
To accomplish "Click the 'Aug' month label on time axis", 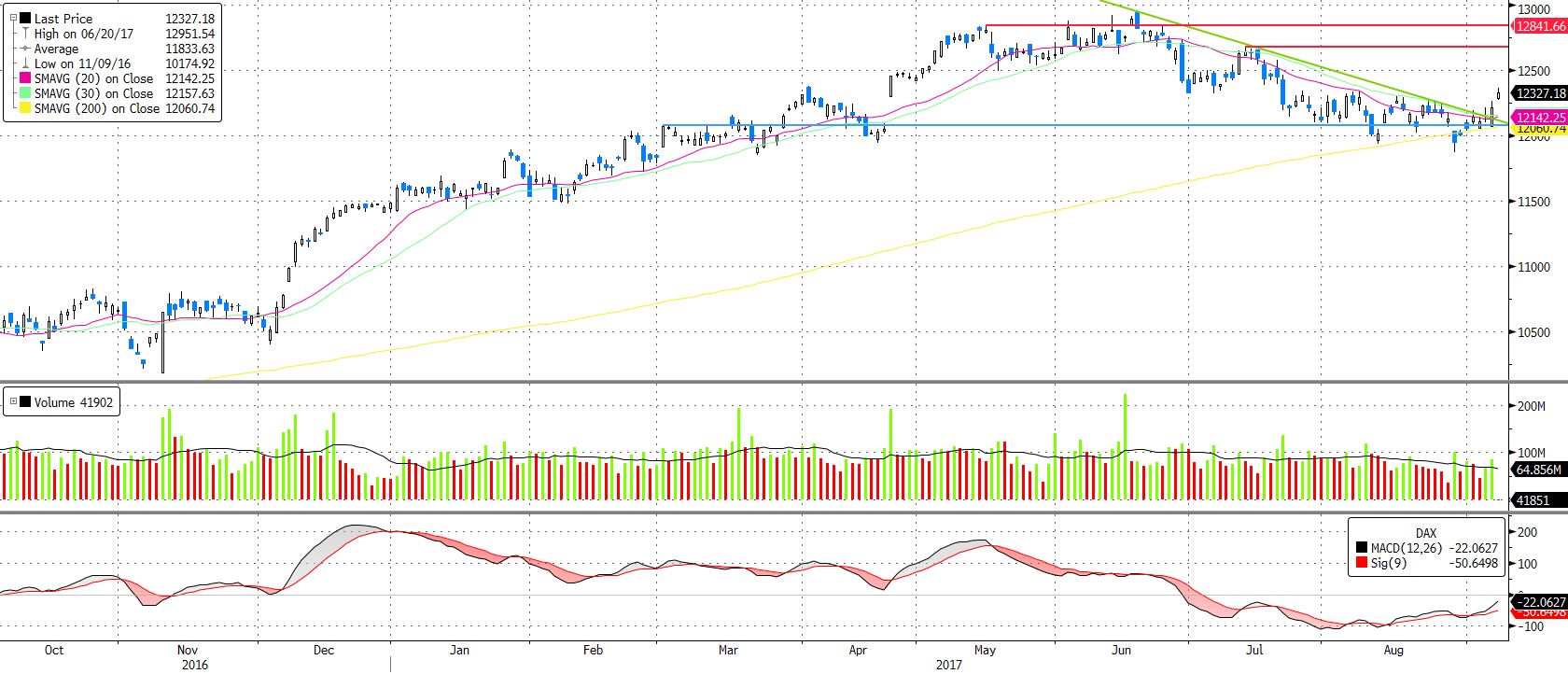I will pos(1393,650).
